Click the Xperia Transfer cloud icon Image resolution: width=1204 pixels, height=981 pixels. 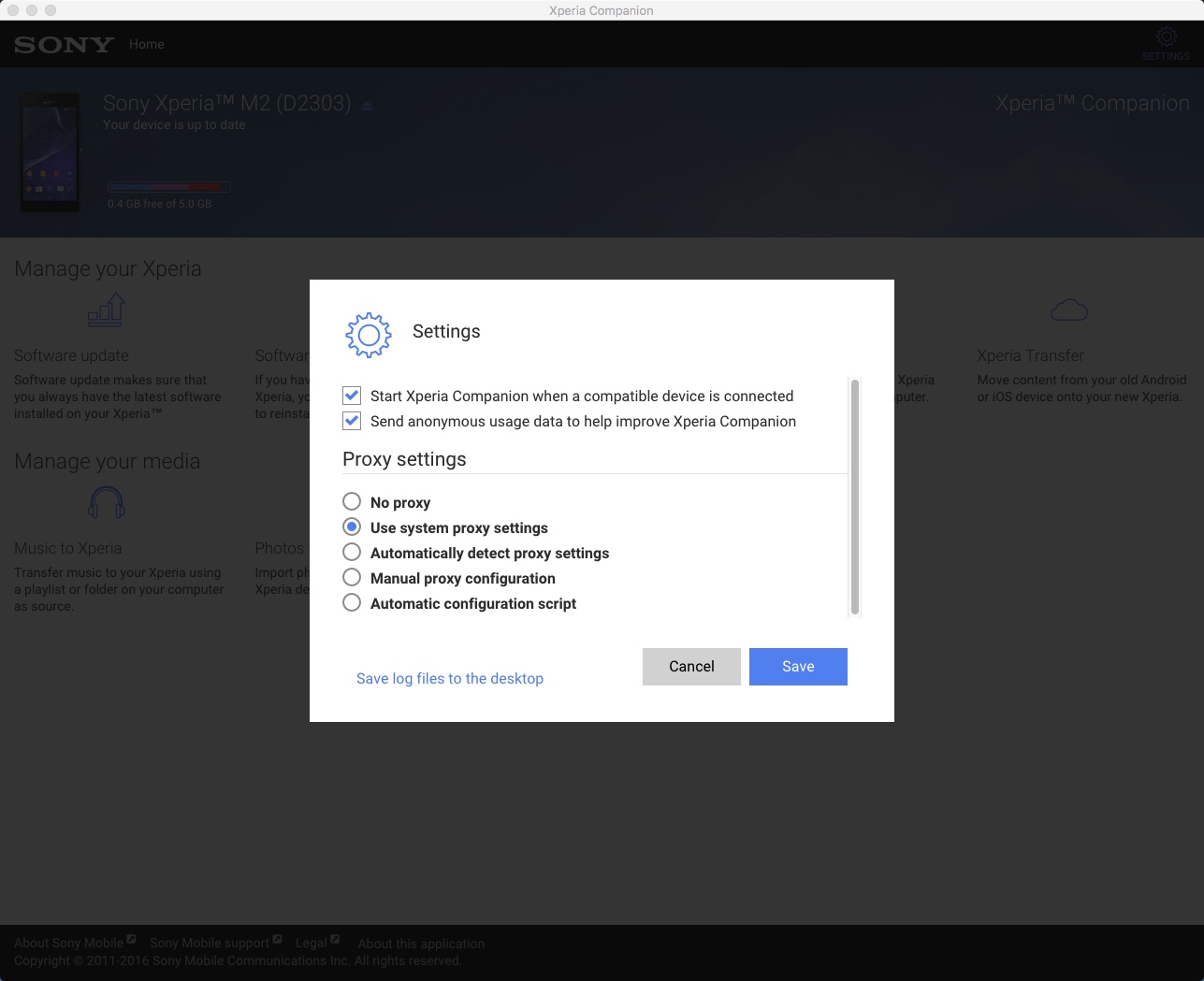coord(1069,310)
